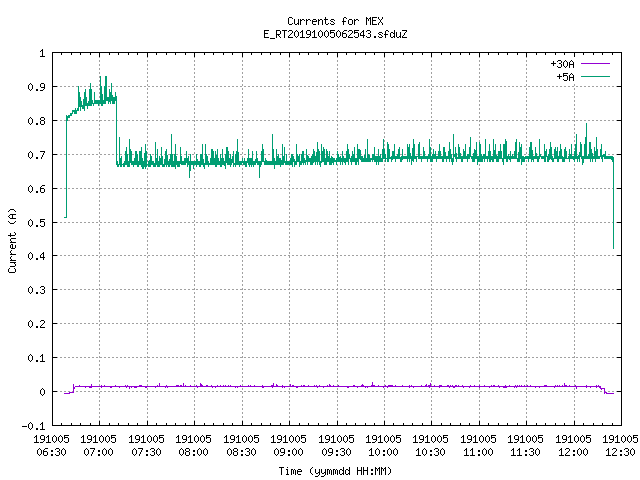Image resolution: width=640 pixels, height=480 pixels.
Task: Click y-axis tick value 0.3
Action: point(36,290)
